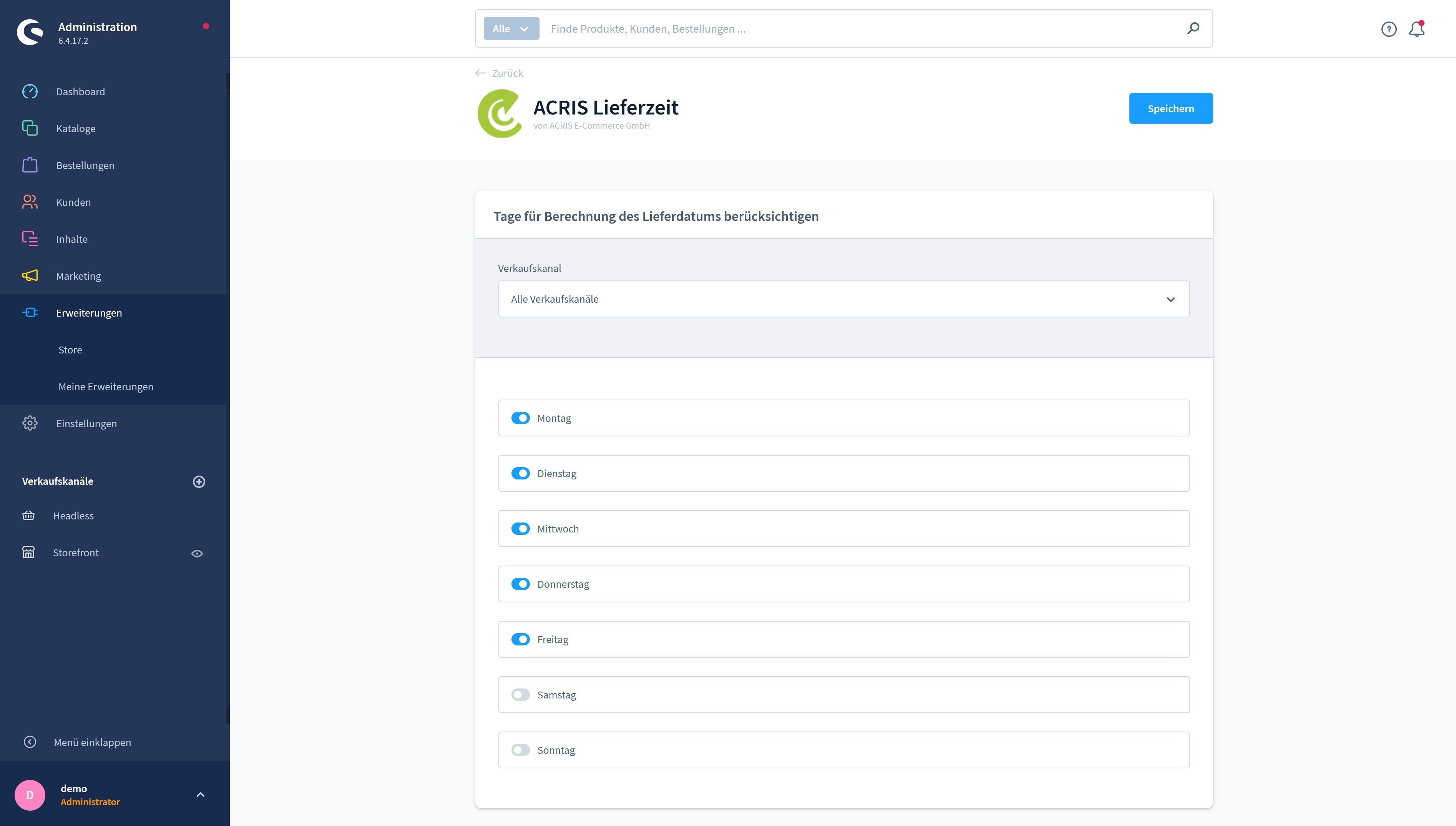1456x826 pixels.
Task: Switch off the Freitag toggle
Action: point(520,639)
